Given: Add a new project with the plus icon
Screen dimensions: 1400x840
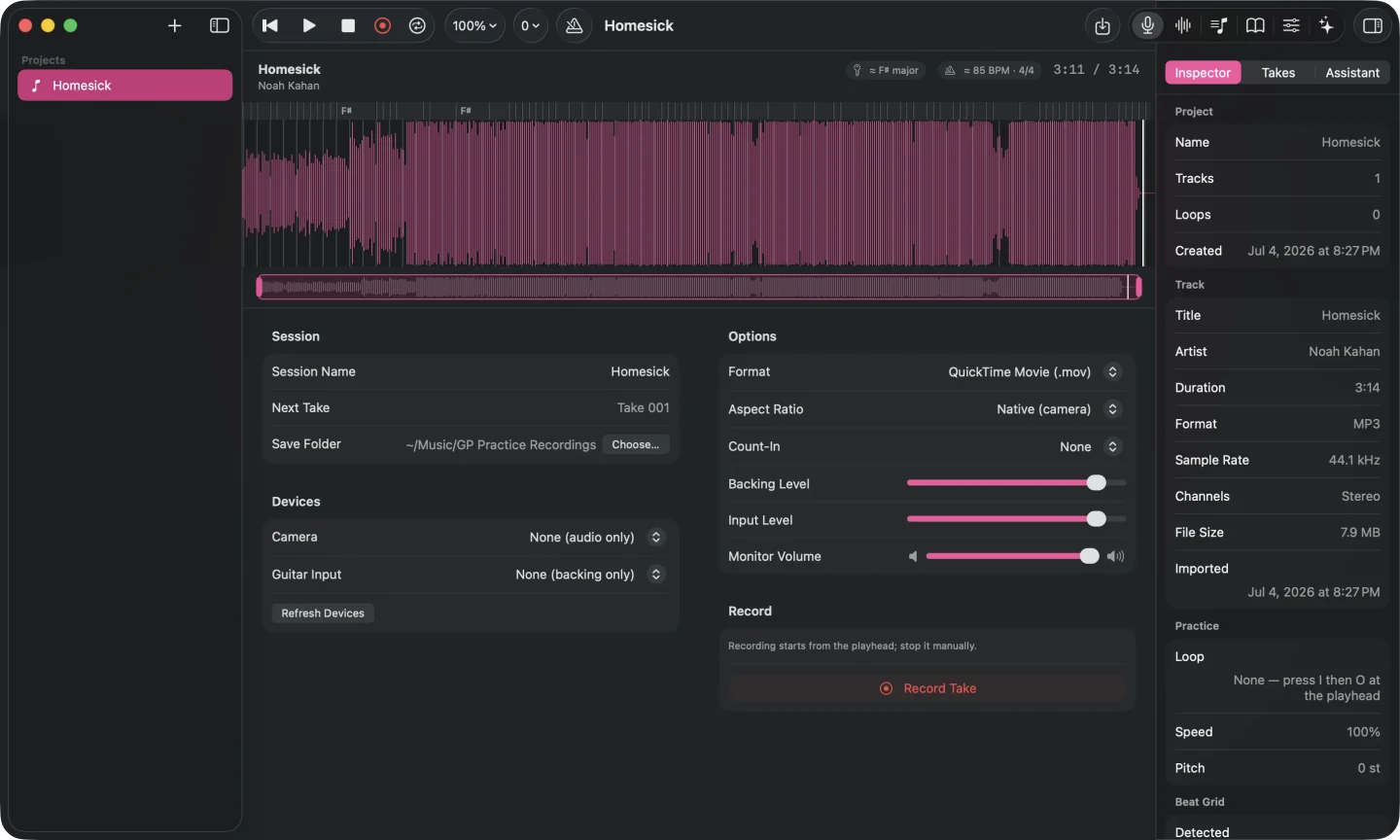Looking at the screenshot, I should pyautogui.click(x=175, y=26).
